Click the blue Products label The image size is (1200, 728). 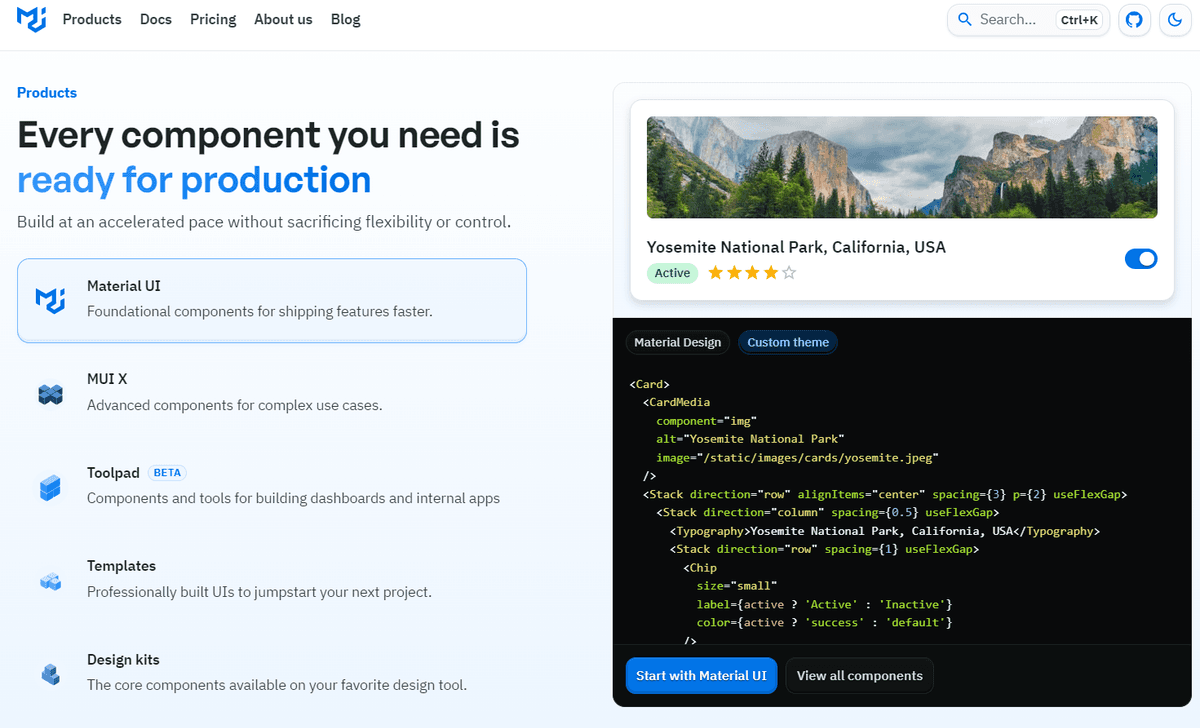coord(47,92)
